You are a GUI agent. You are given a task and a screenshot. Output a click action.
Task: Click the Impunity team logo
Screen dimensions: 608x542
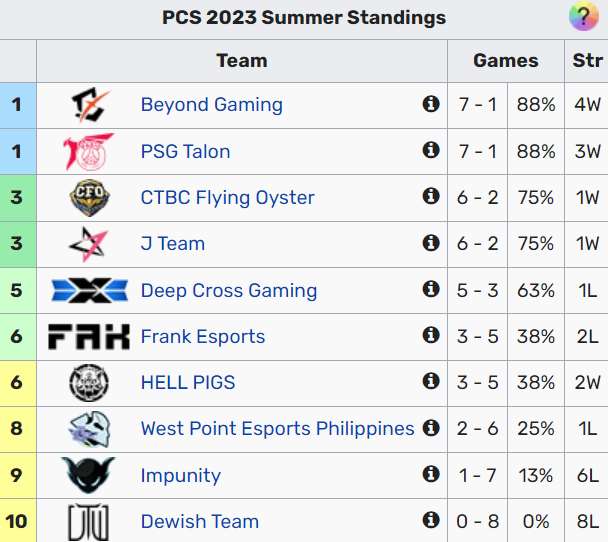coord(89,475)
